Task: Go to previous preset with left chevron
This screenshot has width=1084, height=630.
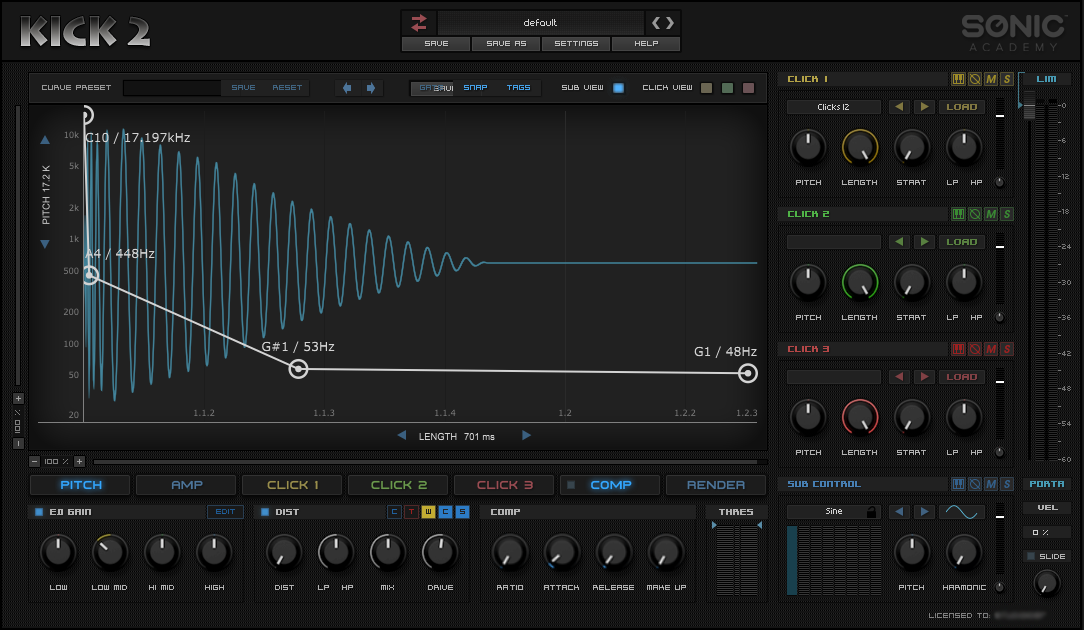Action: tap(655, 23)
